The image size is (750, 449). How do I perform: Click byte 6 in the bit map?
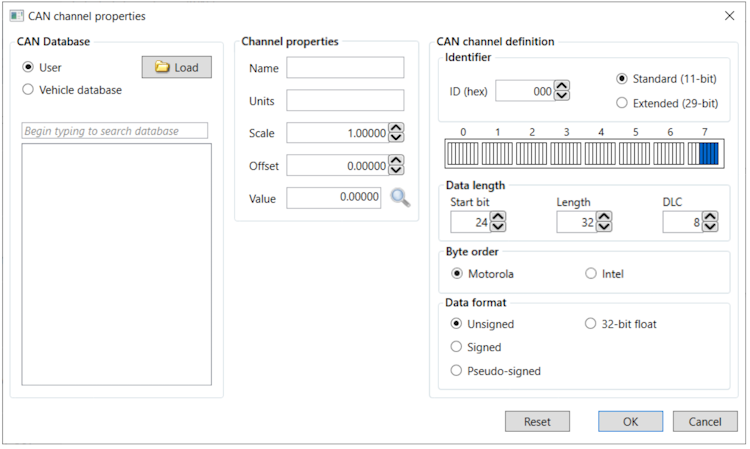pyautogui.click(x=669, y=153)
